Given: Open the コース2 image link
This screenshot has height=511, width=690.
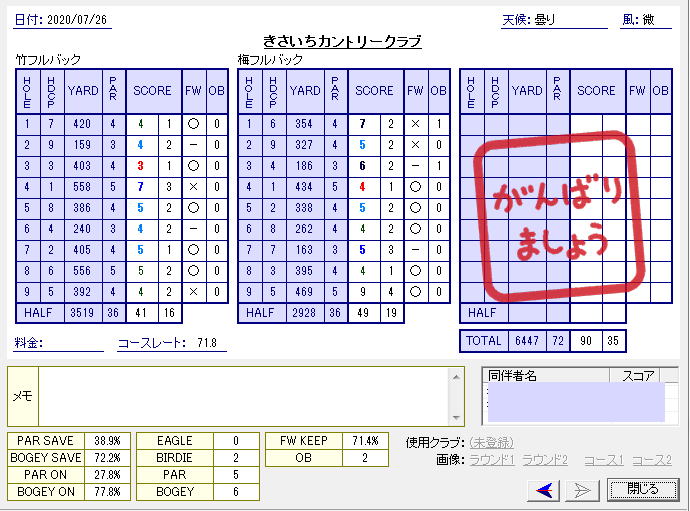Looking at the screenshot, I should click(652, 460).
